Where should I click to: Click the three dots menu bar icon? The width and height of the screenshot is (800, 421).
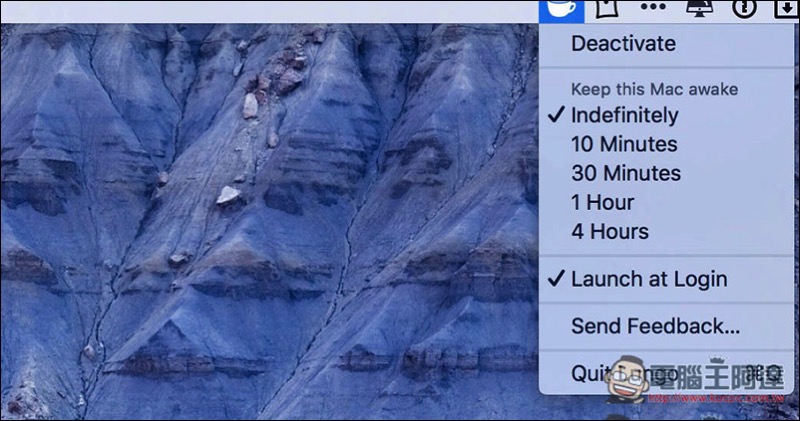pos(652,9)
